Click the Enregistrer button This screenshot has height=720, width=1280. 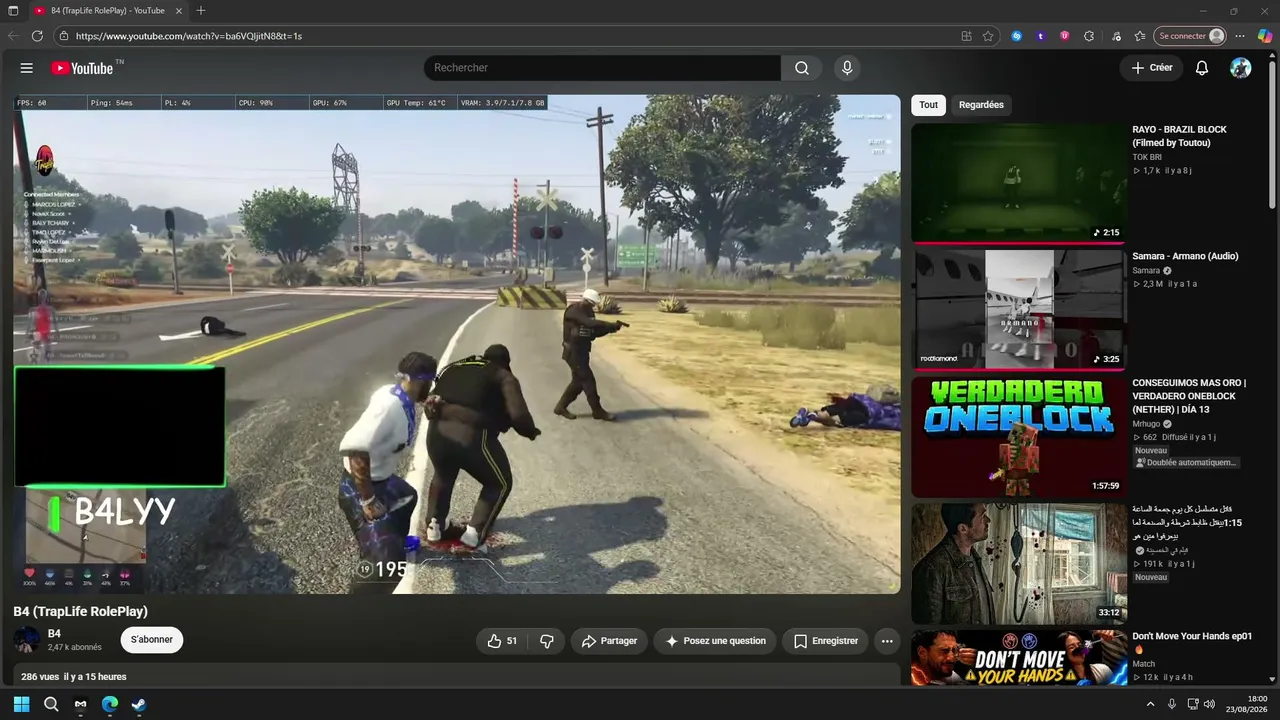825,641
